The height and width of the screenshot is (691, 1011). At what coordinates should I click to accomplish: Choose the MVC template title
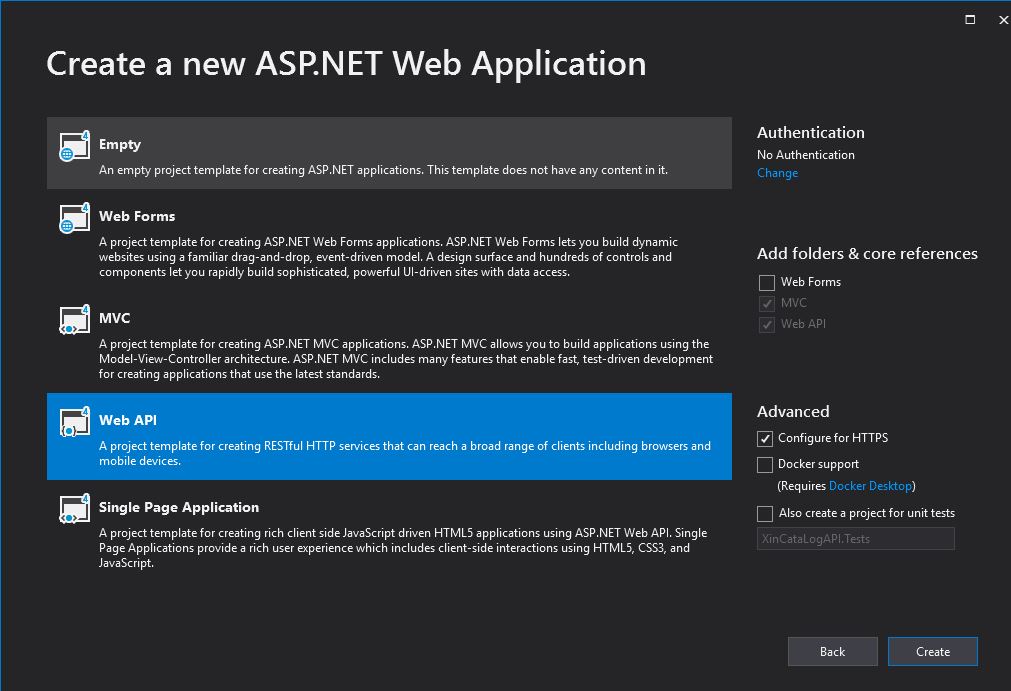pos(114,318)
